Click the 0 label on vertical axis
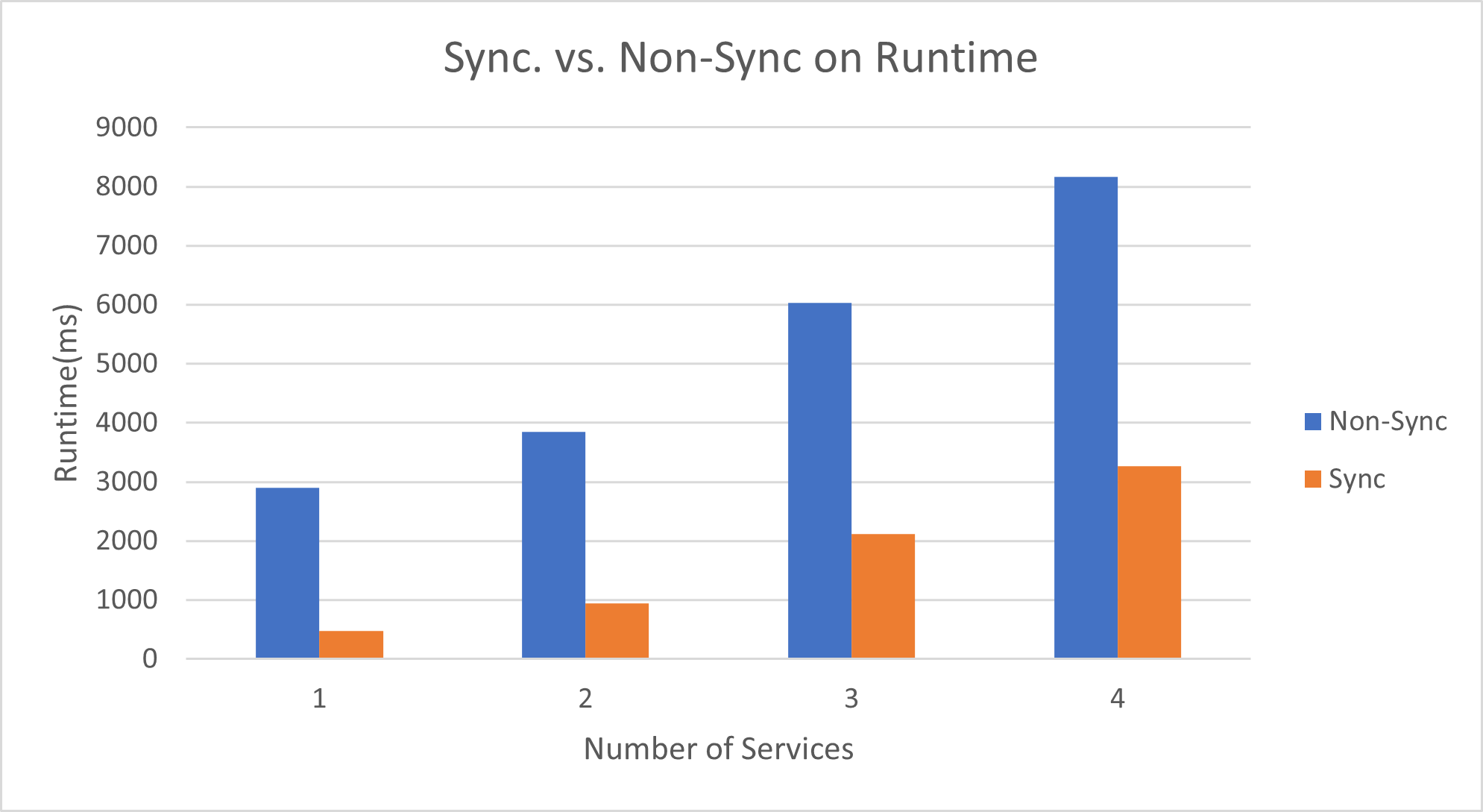1483x812 pixels. point(150,658)
